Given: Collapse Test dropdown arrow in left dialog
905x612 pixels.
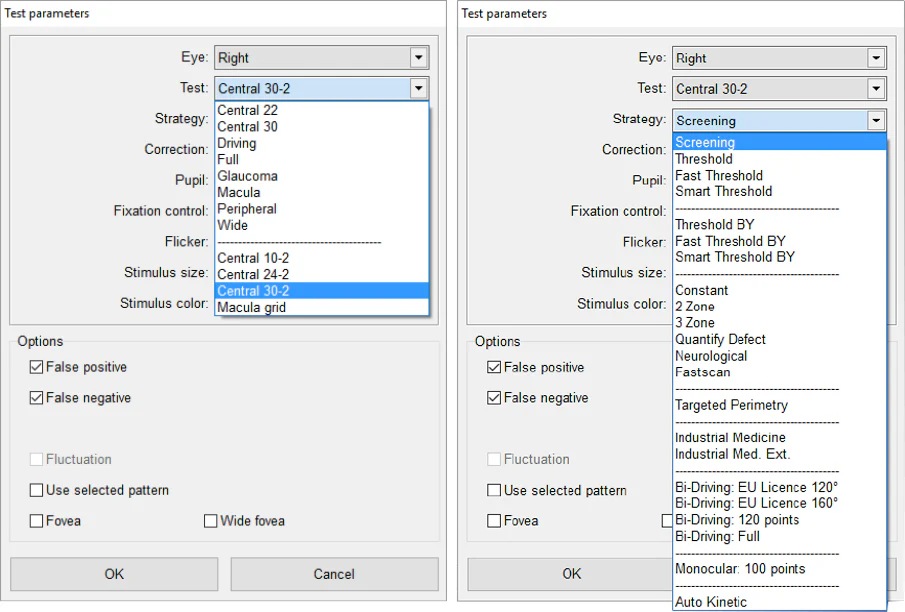Looking at the screenshot, I should pyautogui.click(x=419, y=88).
